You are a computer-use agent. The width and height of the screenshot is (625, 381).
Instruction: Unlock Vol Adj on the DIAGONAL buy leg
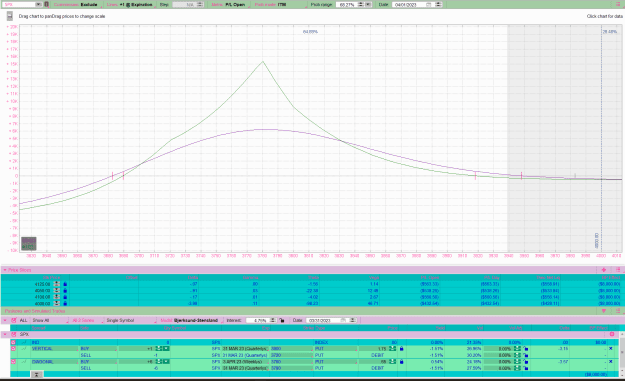(526, 362)
